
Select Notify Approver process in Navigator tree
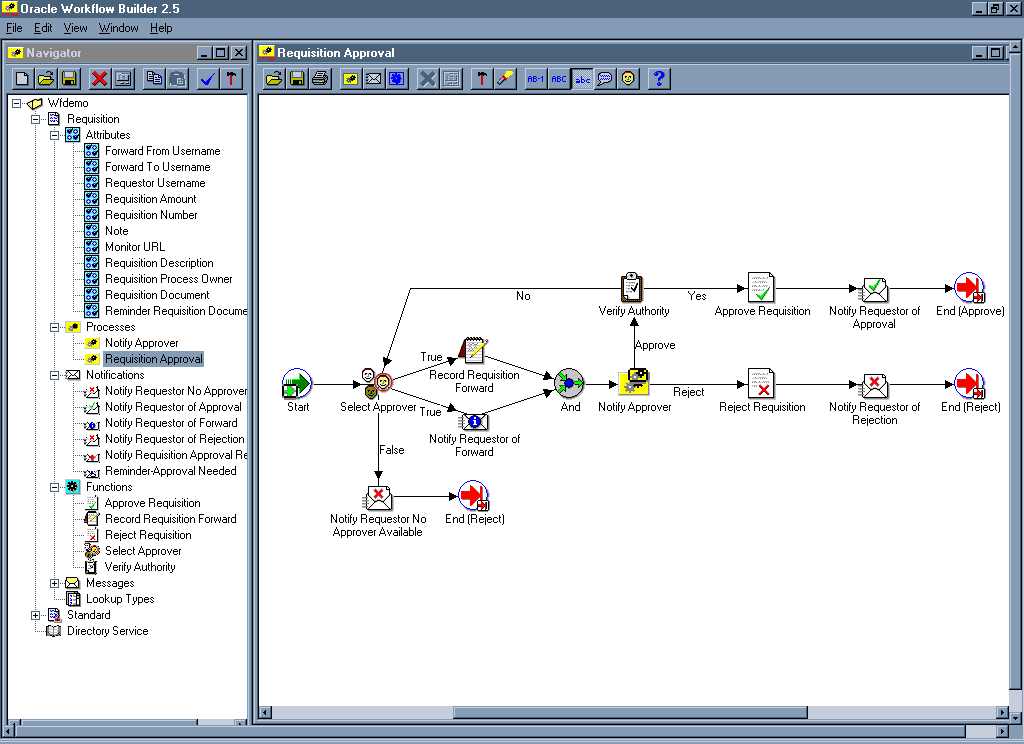click(141, 343)
